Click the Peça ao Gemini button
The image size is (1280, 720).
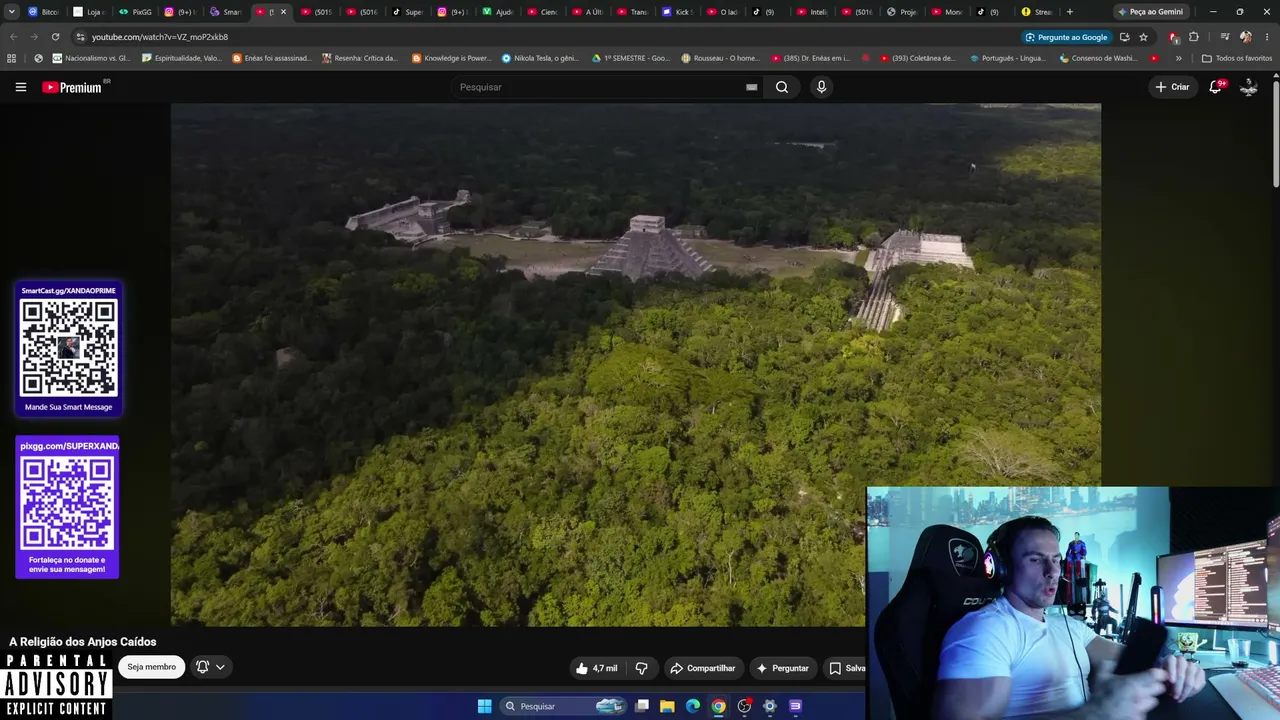click(1151, 12)
